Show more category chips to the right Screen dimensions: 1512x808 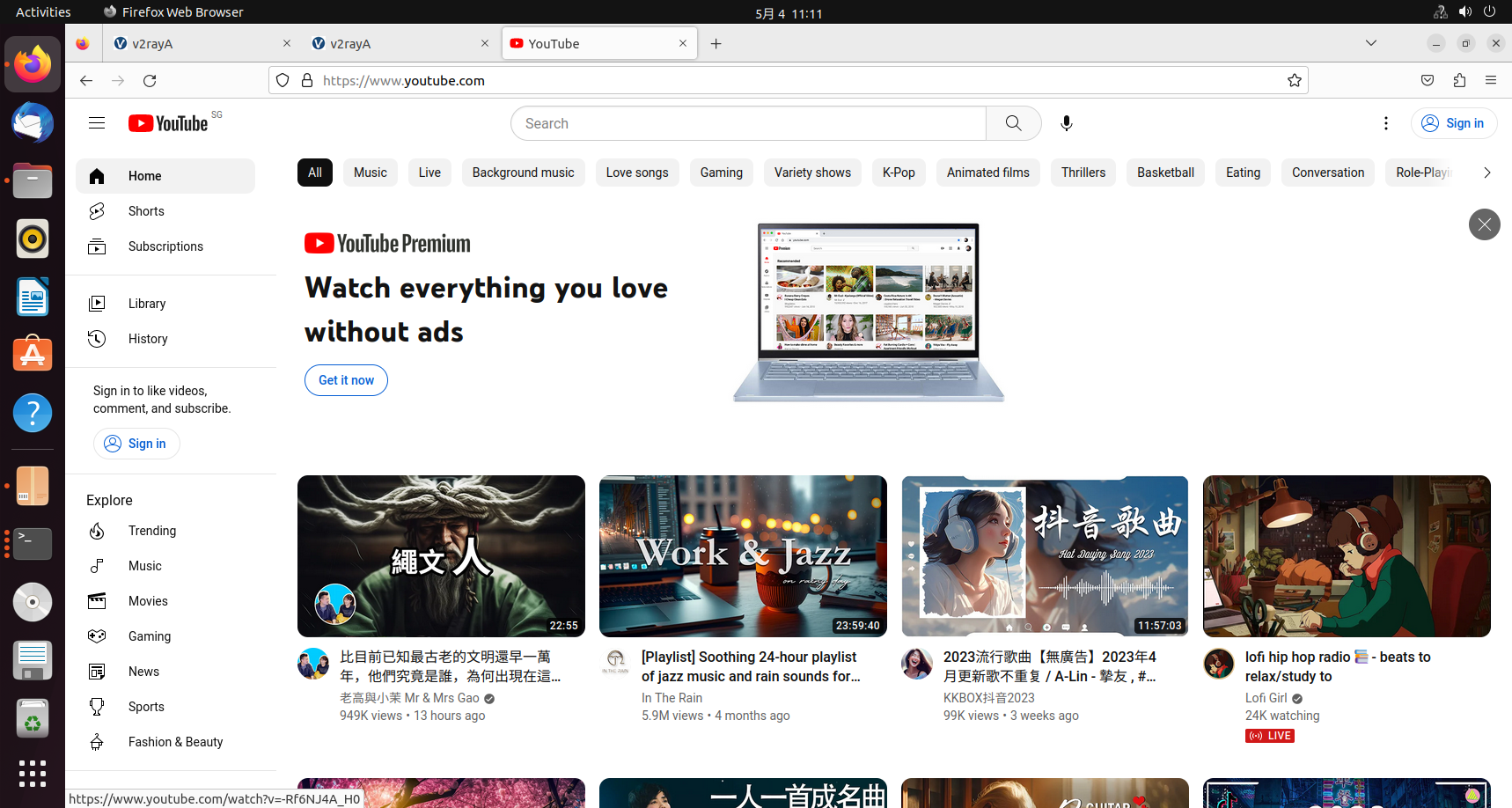(1486, 173)
